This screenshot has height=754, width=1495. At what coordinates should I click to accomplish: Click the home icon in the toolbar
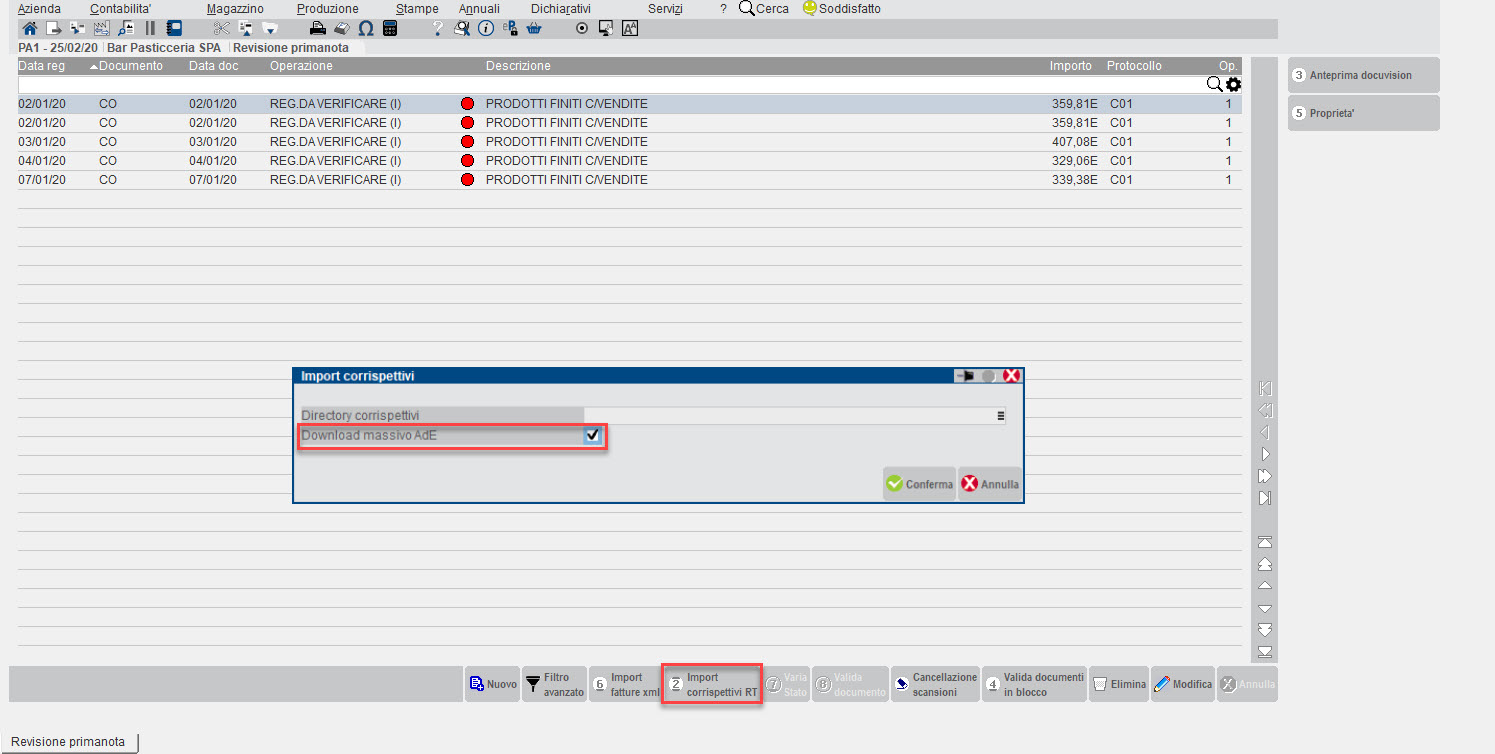(x=29, y=28)
